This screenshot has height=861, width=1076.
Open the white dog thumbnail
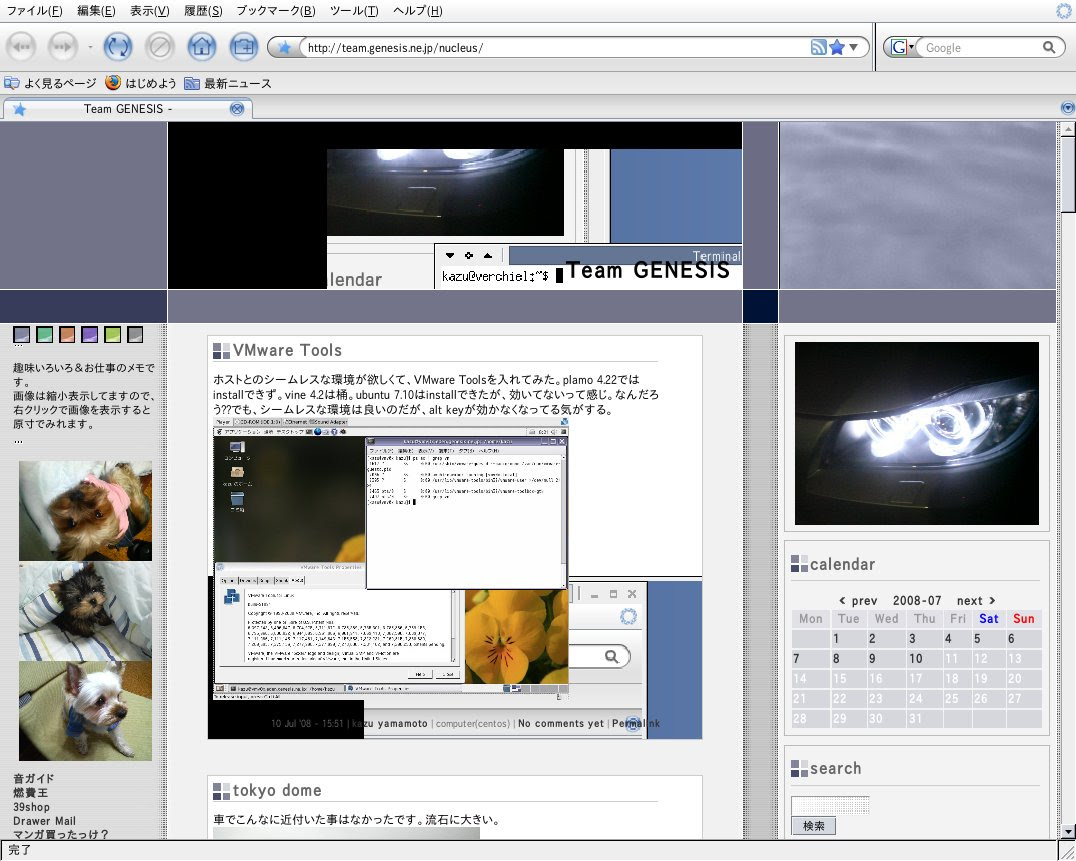85,711
